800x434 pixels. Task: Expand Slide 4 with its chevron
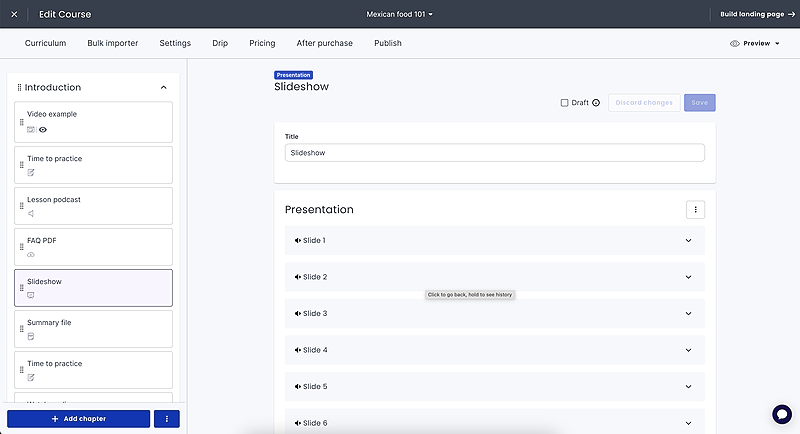coord(688,350)
